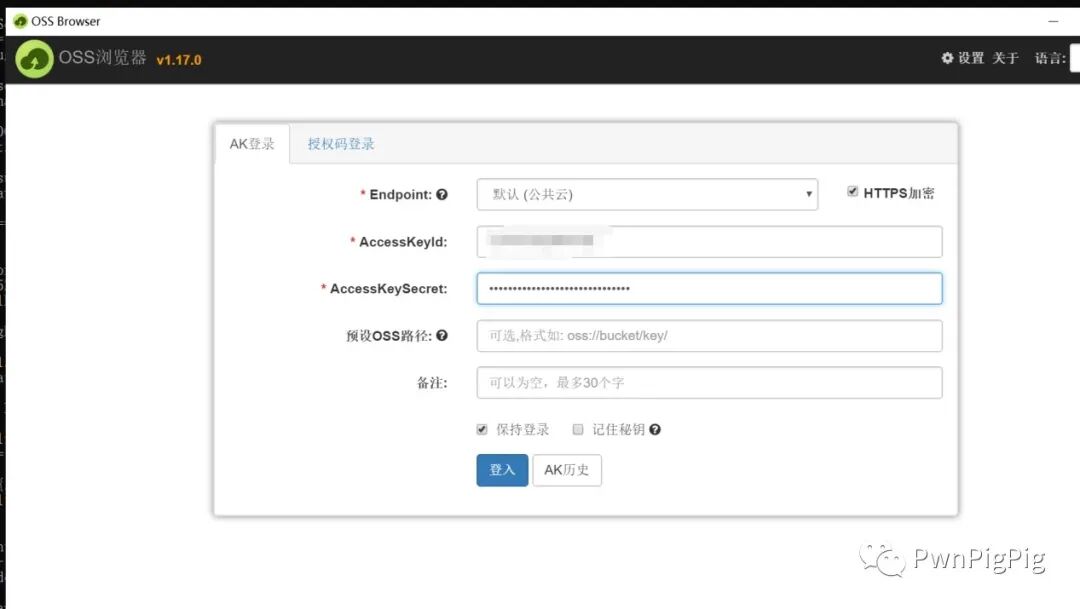This screenshot has width=1080, height=609.
Task: Open the AK历史 history button
Action: (567, 470)
